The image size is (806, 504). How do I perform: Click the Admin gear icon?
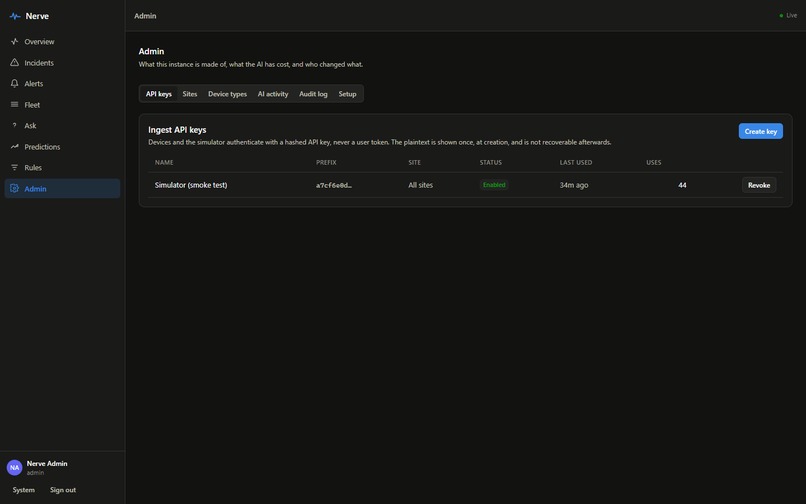[x=14, y=189]
